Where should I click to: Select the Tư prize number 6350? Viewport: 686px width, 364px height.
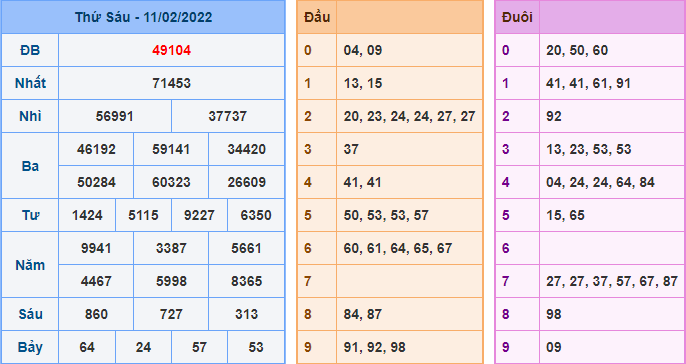click(x=256, y=215)
